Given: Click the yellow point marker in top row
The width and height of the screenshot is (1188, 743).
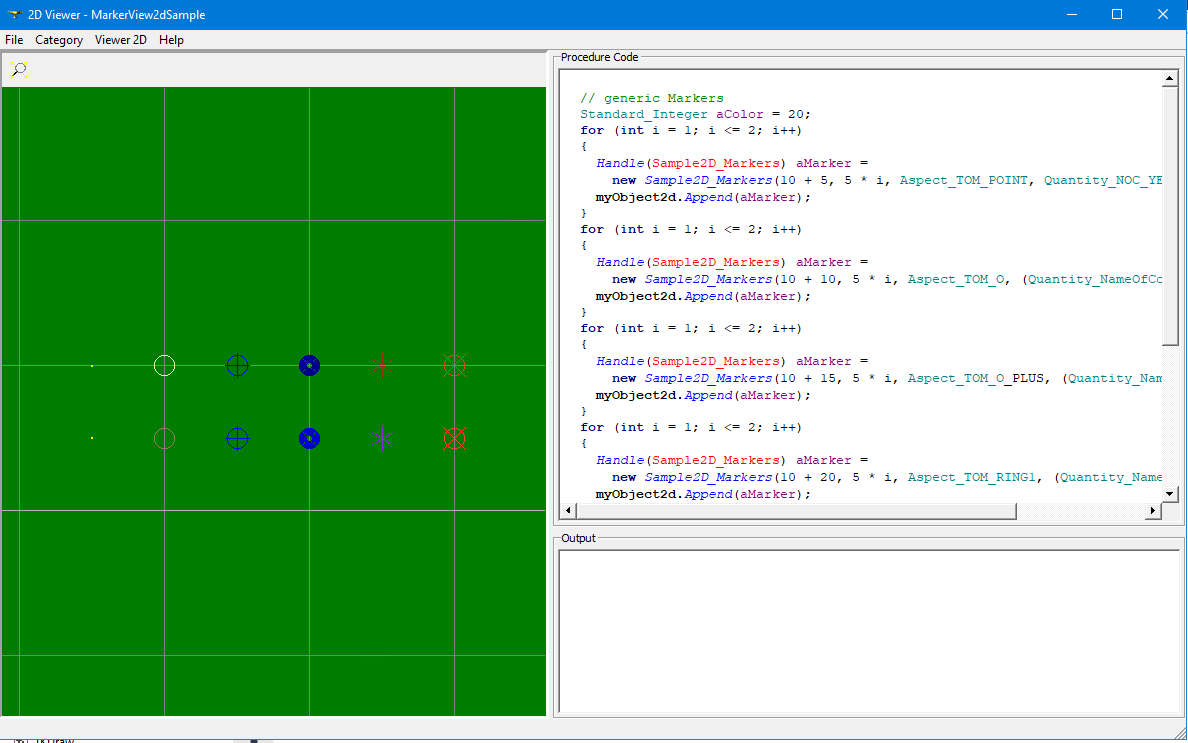Looking at the screenshot, I should click(92, 366).
